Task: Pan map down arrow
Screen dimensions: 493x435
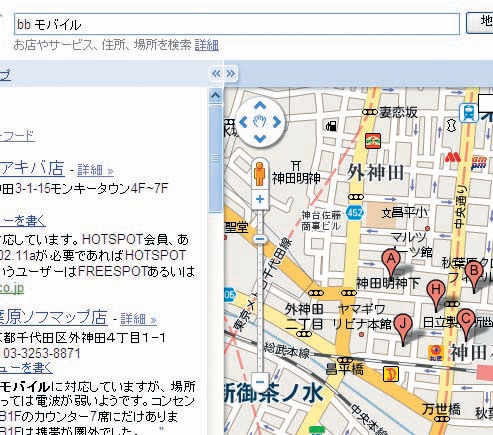Action: click(260, 138)
